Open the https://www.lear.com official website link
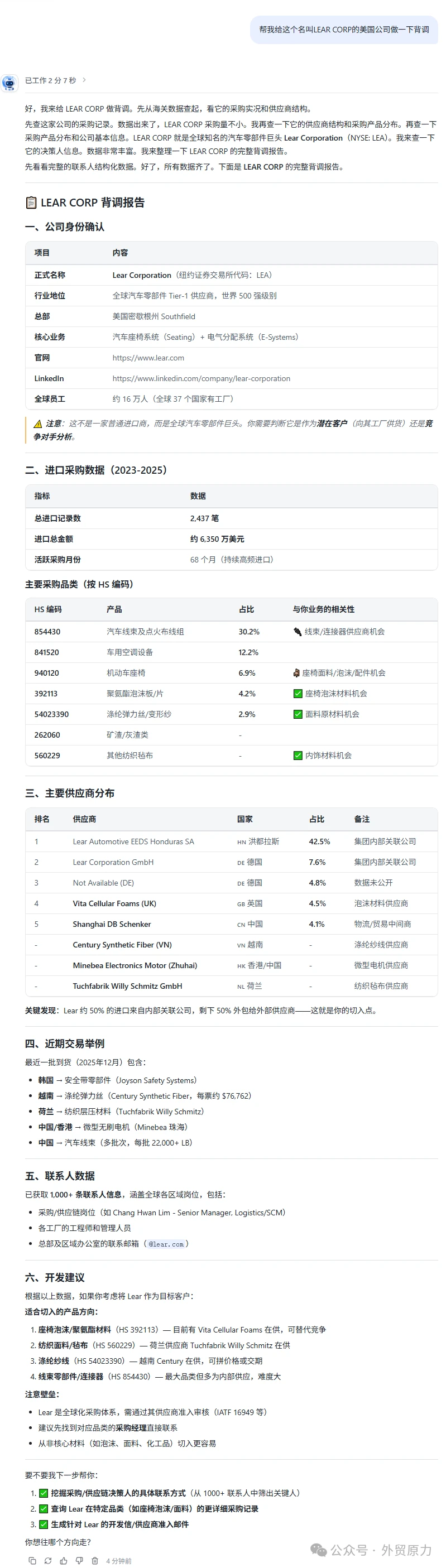The image size is (446, 1568). tap(148, 358)
